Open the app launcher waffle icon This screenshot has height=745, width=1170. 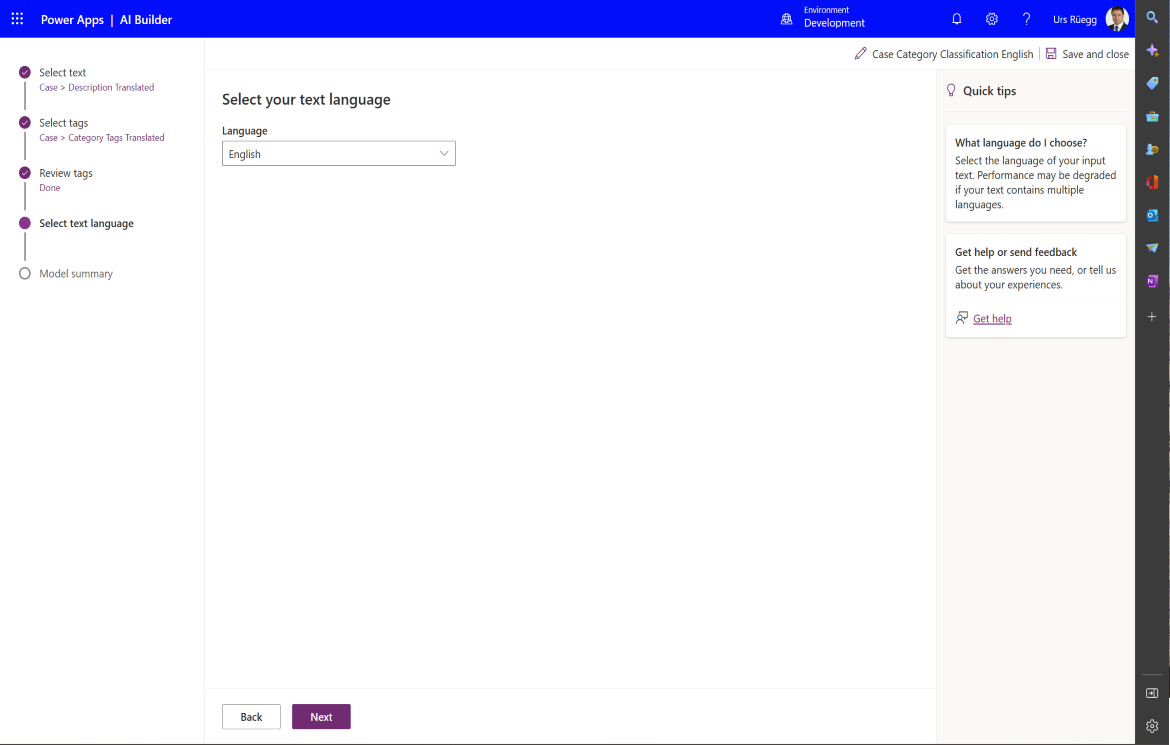[x=17, y=19]
